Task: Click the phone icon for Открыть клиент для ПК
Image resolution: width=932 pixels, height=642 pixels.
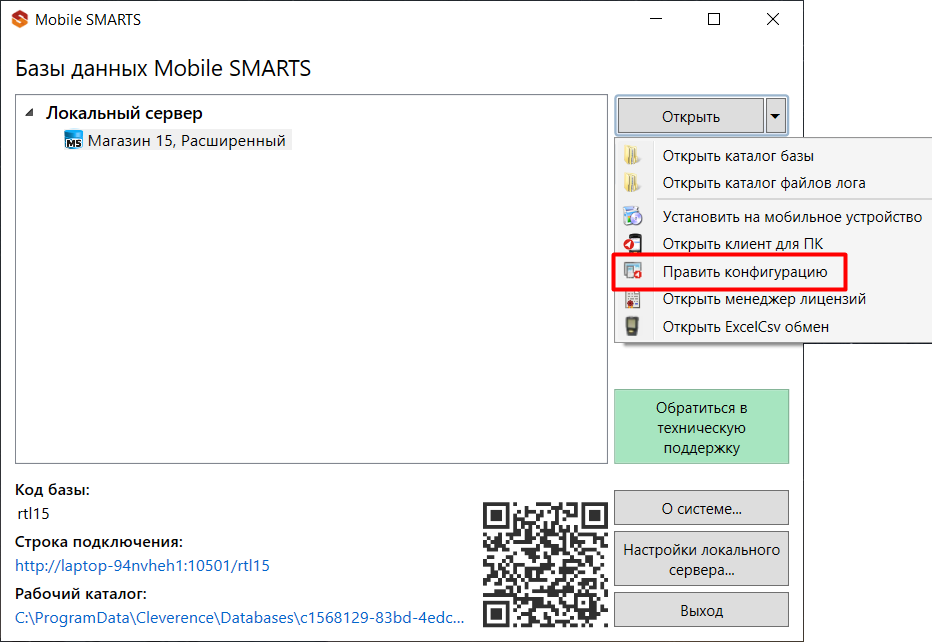Action: [632, 244]
